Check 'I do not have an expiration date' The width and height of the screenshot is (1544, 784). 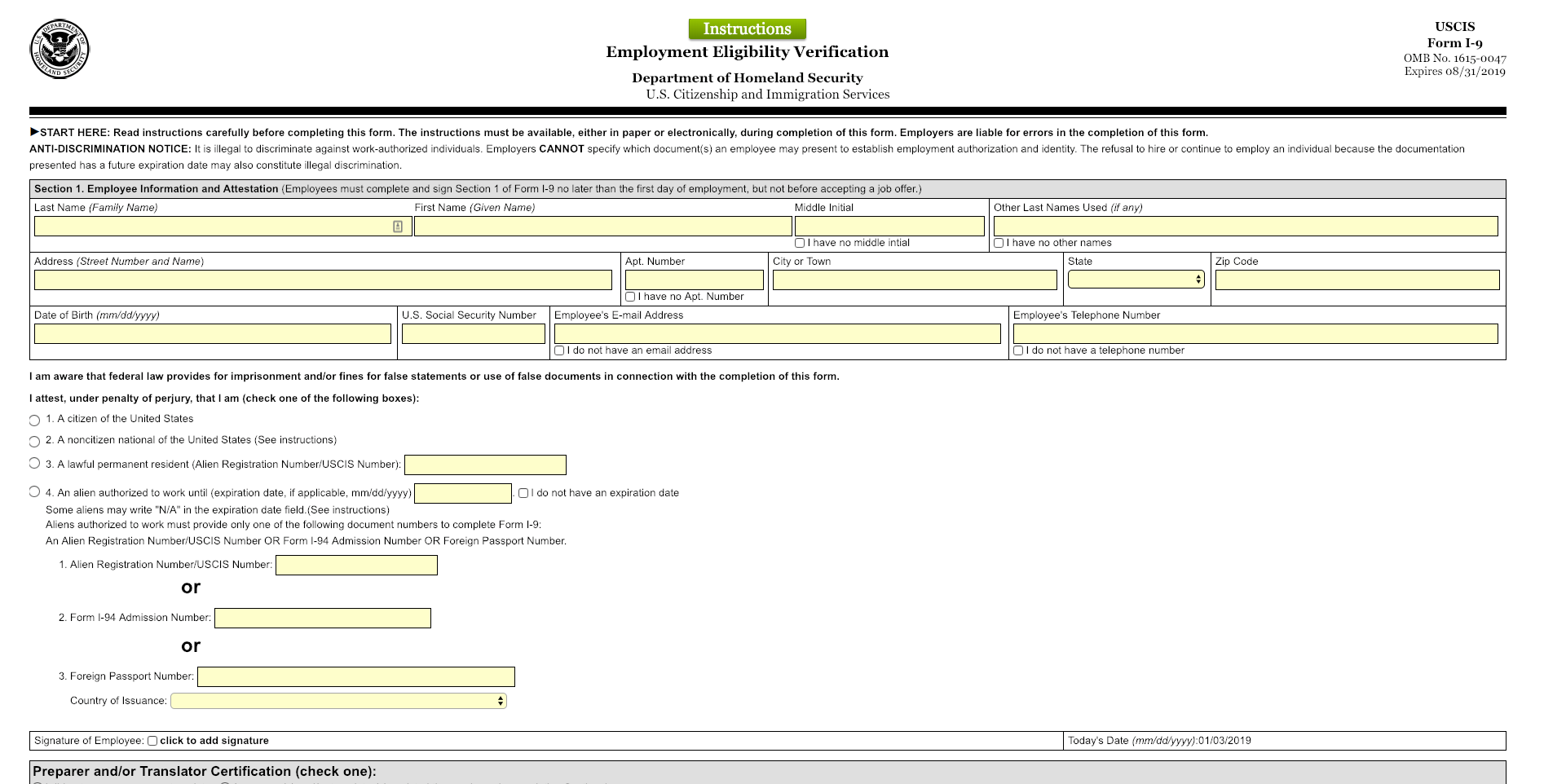coord(523,493)
